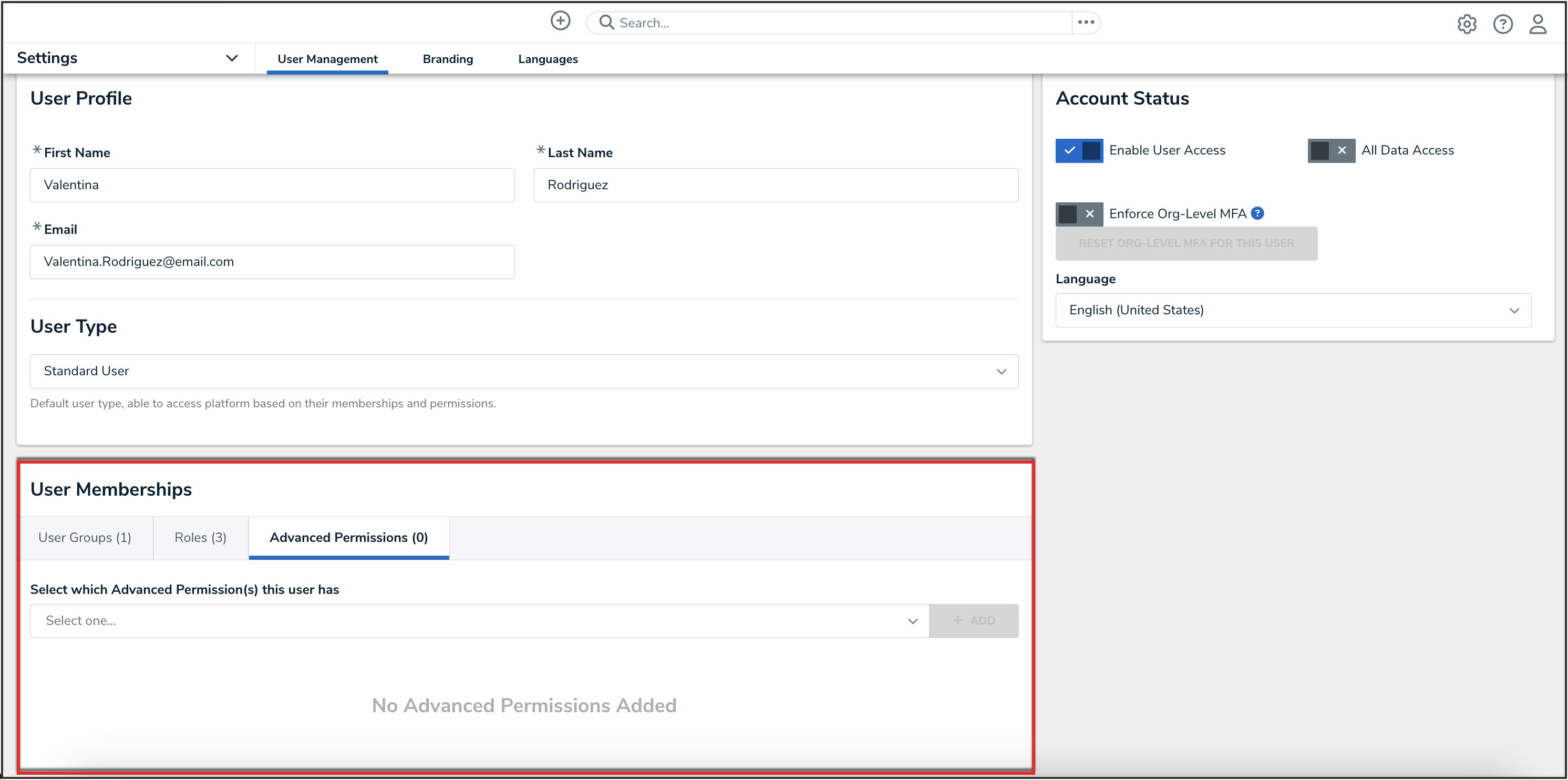Open the settings gear icon
Viewport: 1568px width, 780px height.
(x=1467, y=24)
